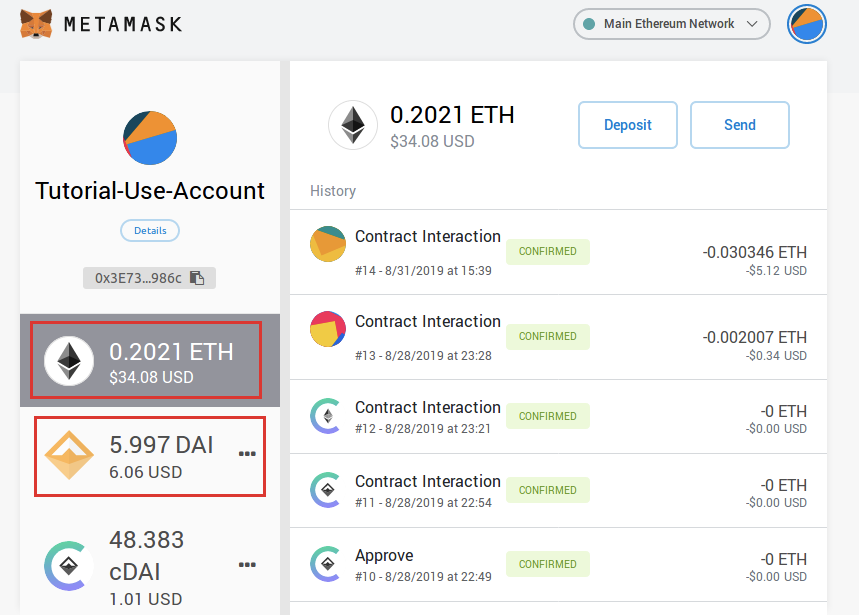The width and height of the screenshot is (859, 615).
Task: Open the Approve transaction #10
Action: [x=558, y=565]
